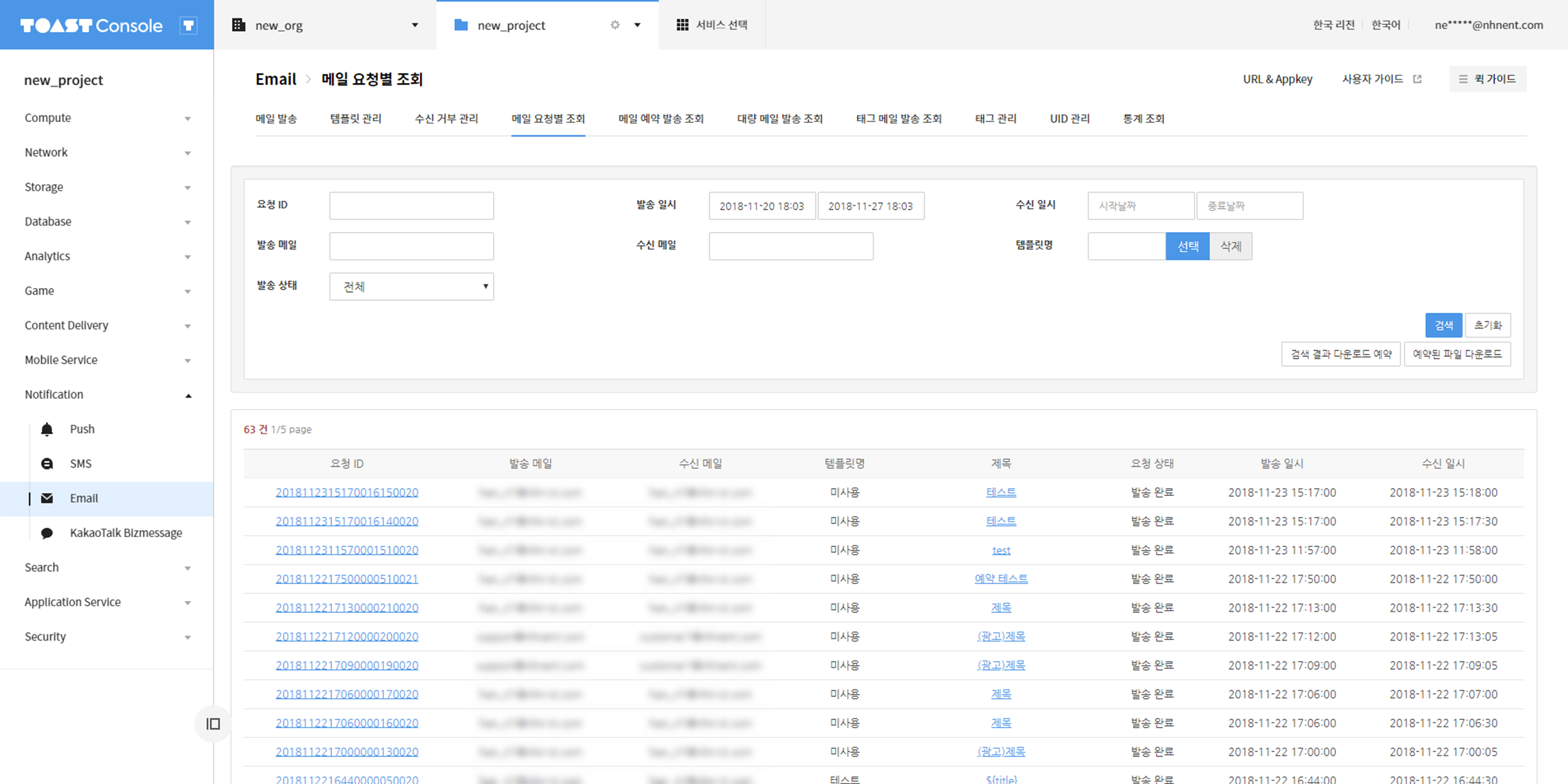Image resolution: width=1568 pixels, height=784 pixels.
Task: Open the 퀵 가이드 button
Action: (x=1488, y=79)
